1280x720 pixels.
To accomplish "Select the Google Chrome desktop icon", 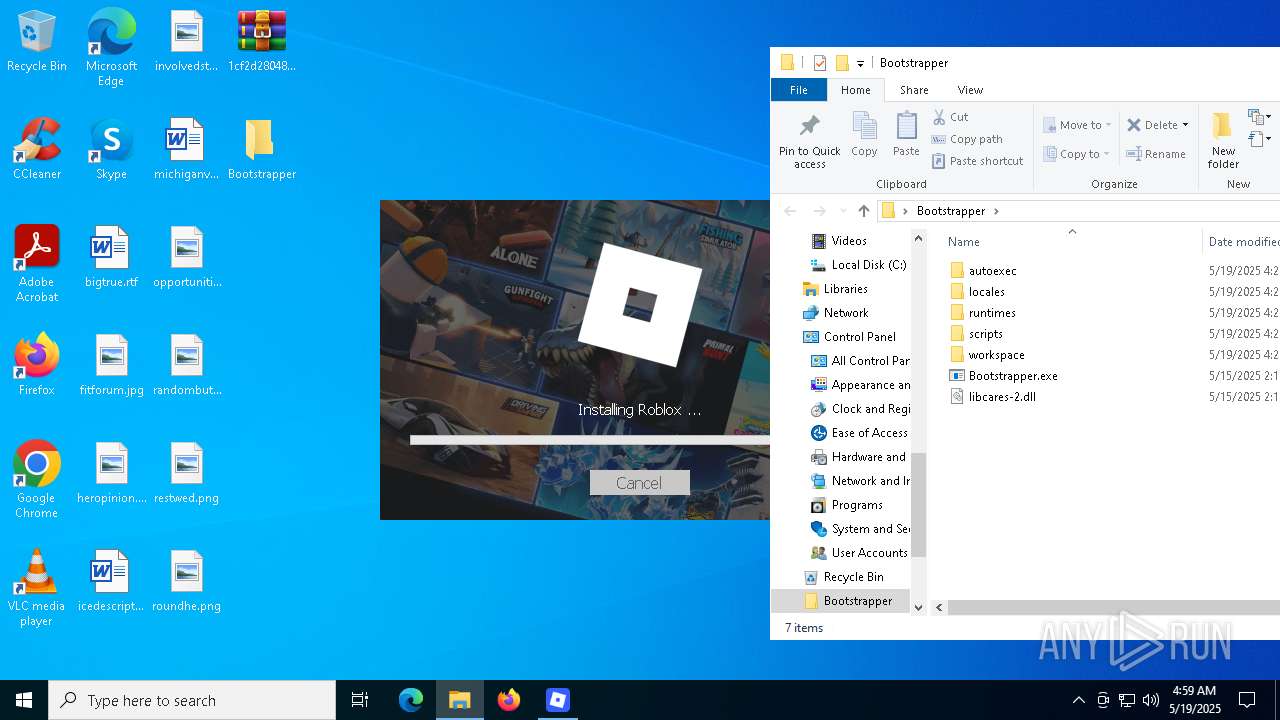I will (x=37, y=480).
